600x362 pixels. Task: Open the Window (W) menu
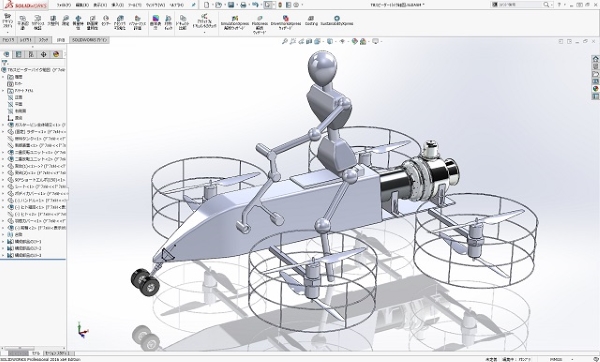click(156, 5)
